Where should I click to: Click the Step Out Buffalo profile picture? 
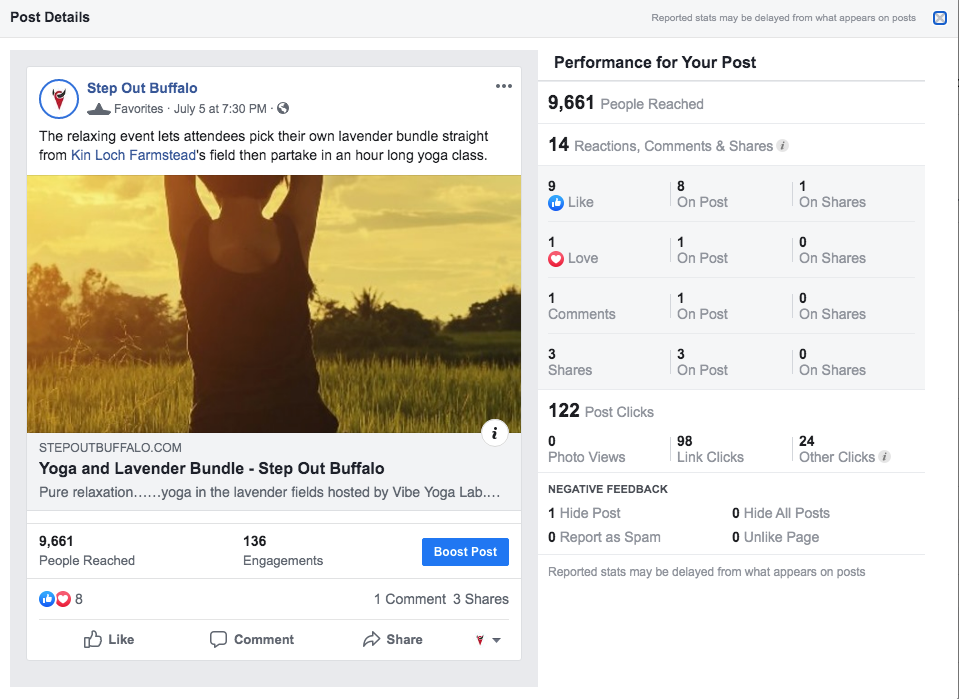[59, 98]
